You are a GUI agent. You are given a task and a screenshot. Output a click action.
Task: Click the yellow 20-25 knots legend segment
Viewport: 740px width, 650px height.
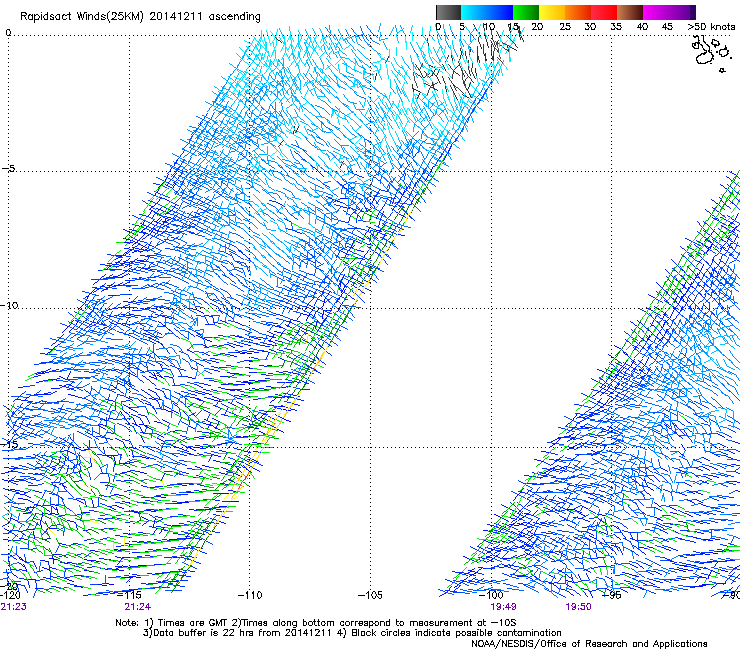click(x=552, y=12)
